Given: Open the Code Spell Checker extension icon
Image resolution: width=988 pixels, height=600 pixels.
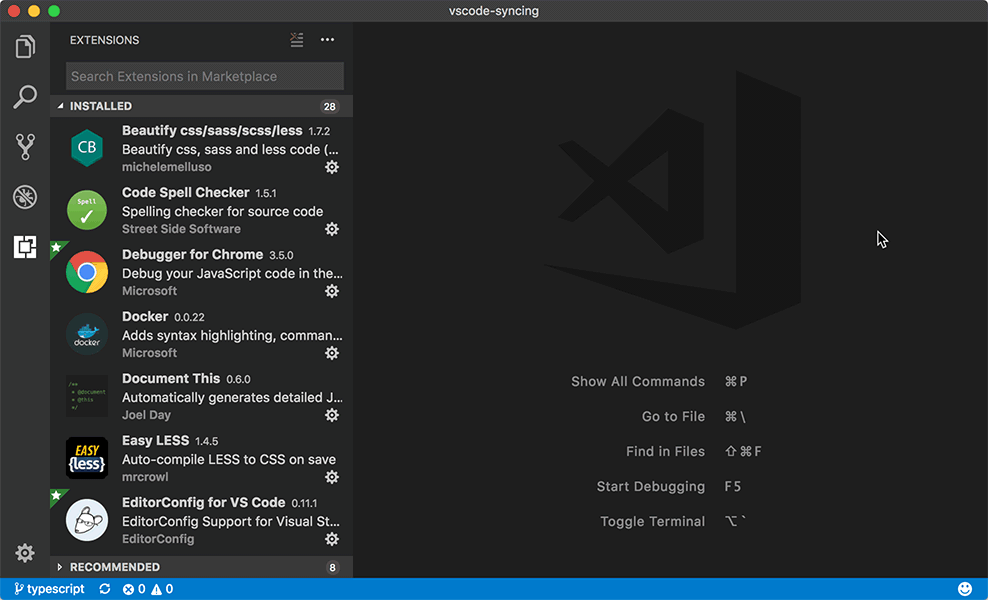Looking at the screenshot, I should tap(87, 210).
